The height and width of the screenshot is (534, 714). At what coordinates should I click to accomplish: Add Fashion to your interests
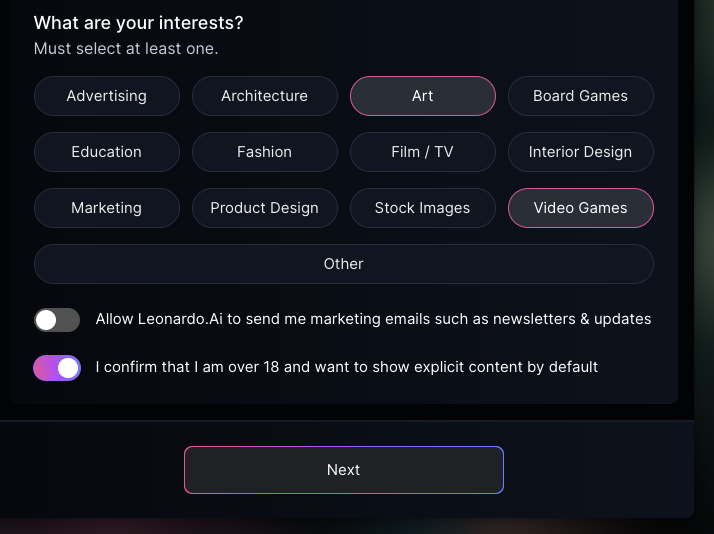click(265, 152)
